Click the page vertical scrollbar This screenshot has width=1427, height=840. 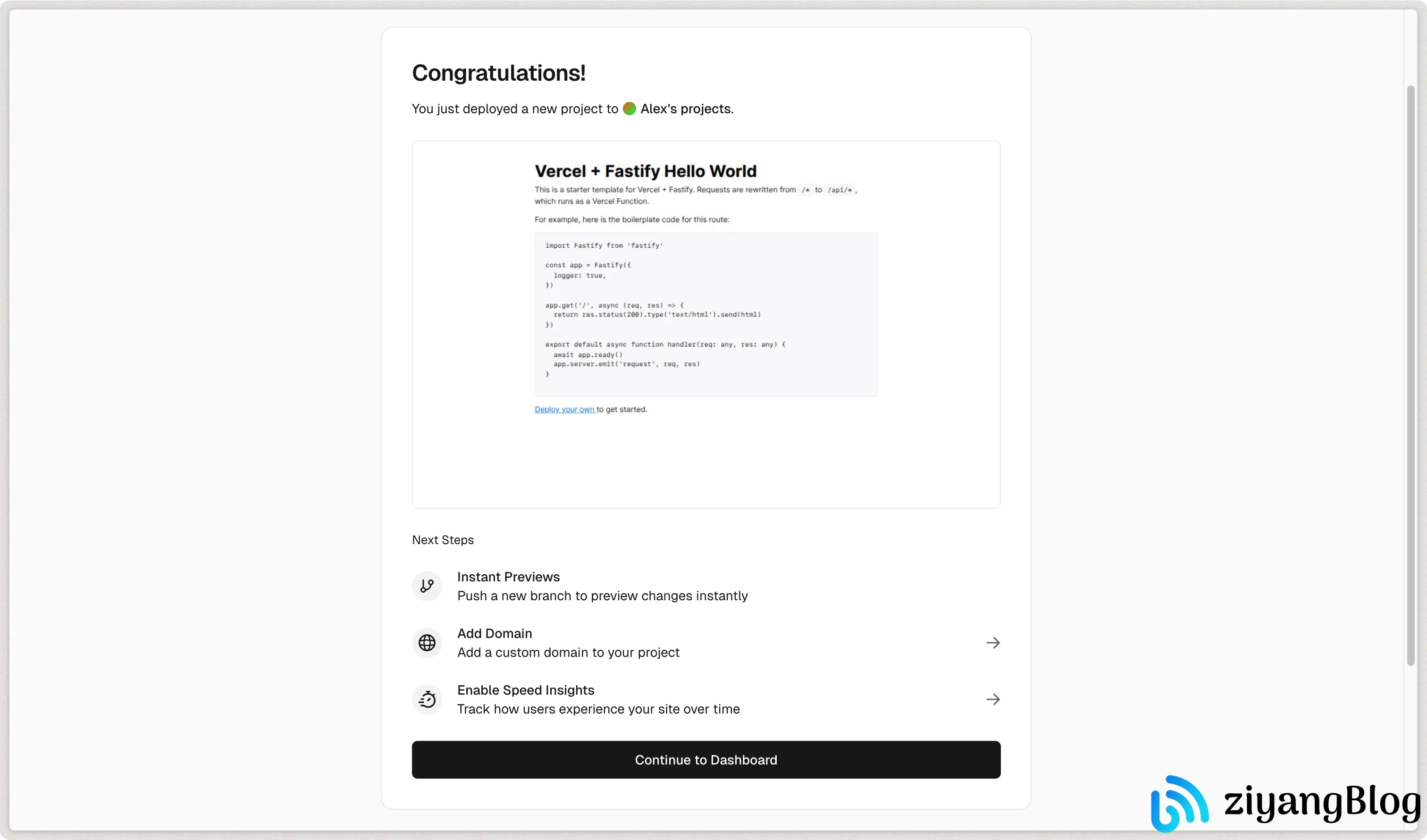1410,376
